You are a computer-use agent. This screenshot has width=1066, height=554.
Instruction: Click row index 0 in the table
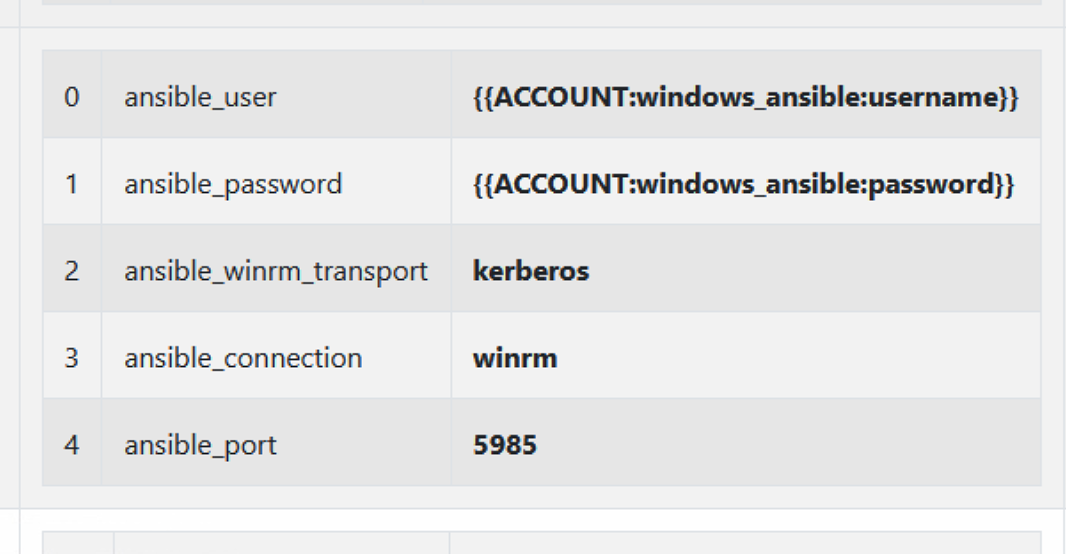pyautogui.click(x=71, y=97)
